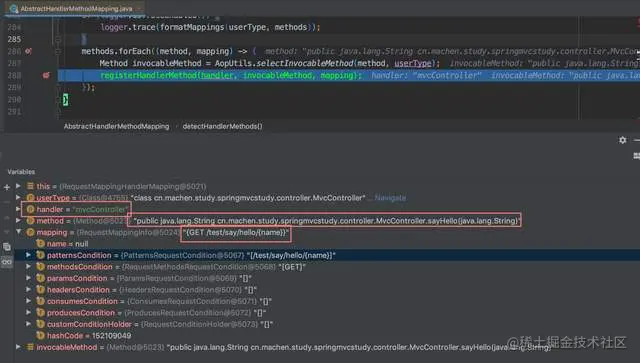Expand the customConditionHolder field
Screen dimensions: 640x363
29,323
